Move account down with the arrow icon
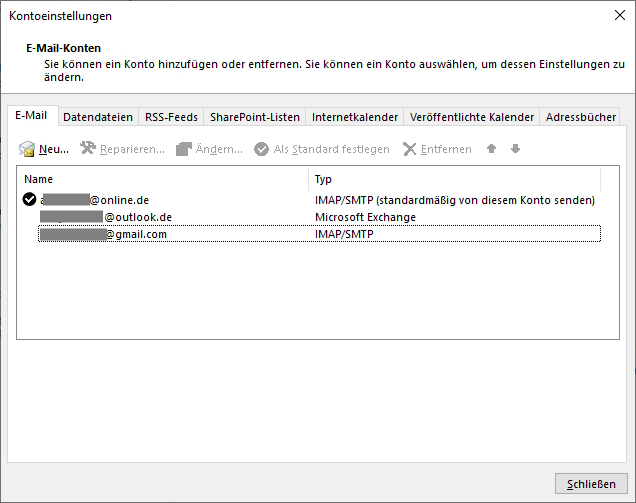636x503 pixels. click(515, 149)
